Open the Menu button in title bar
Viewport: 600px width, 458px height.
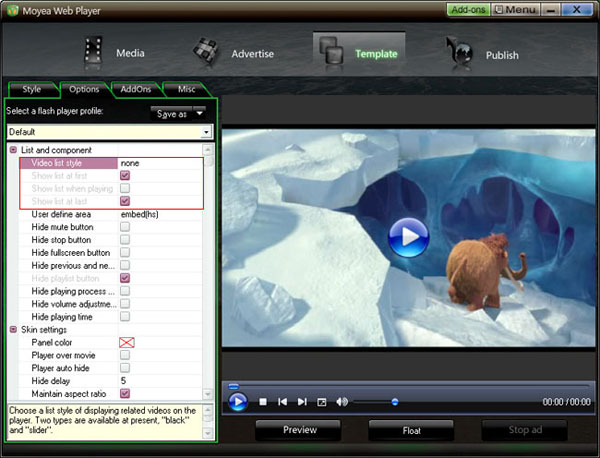click(515, 10)
